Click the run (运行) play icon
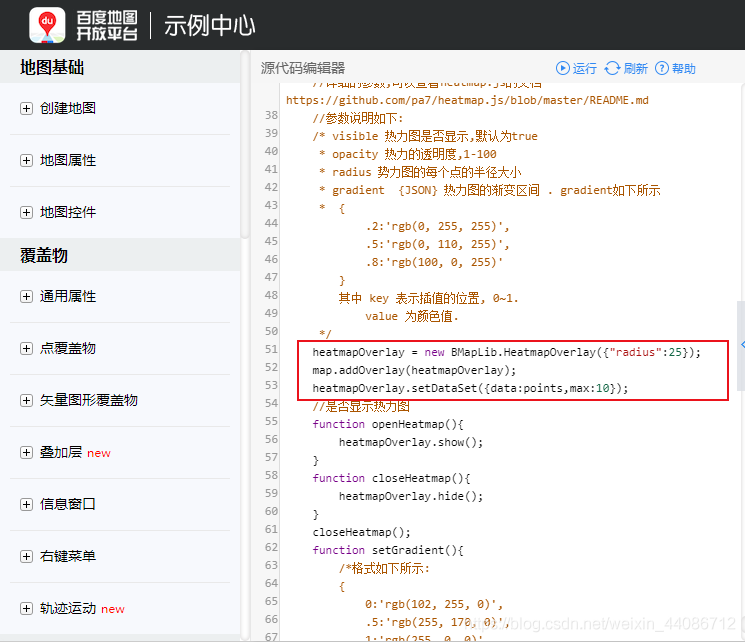745x642 pixels. point(563,68)
